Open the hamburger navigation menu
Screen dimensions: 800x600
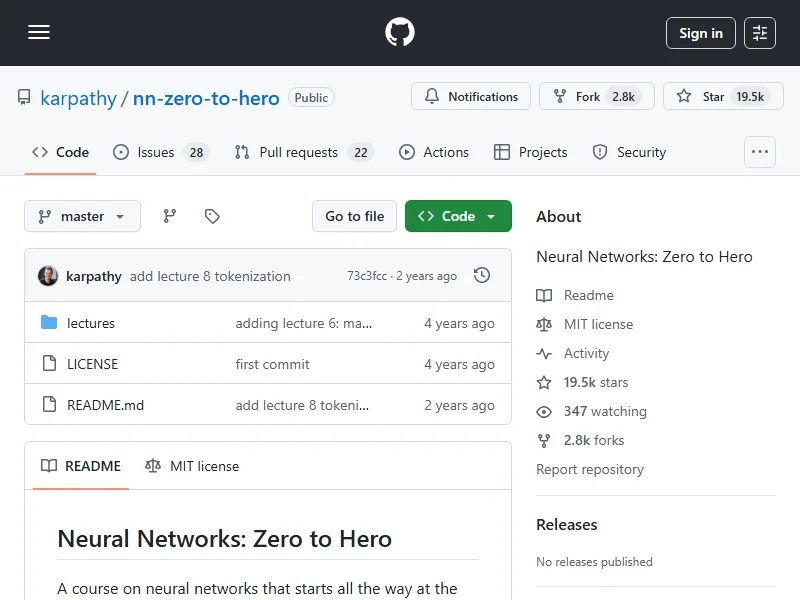[39, 33]
